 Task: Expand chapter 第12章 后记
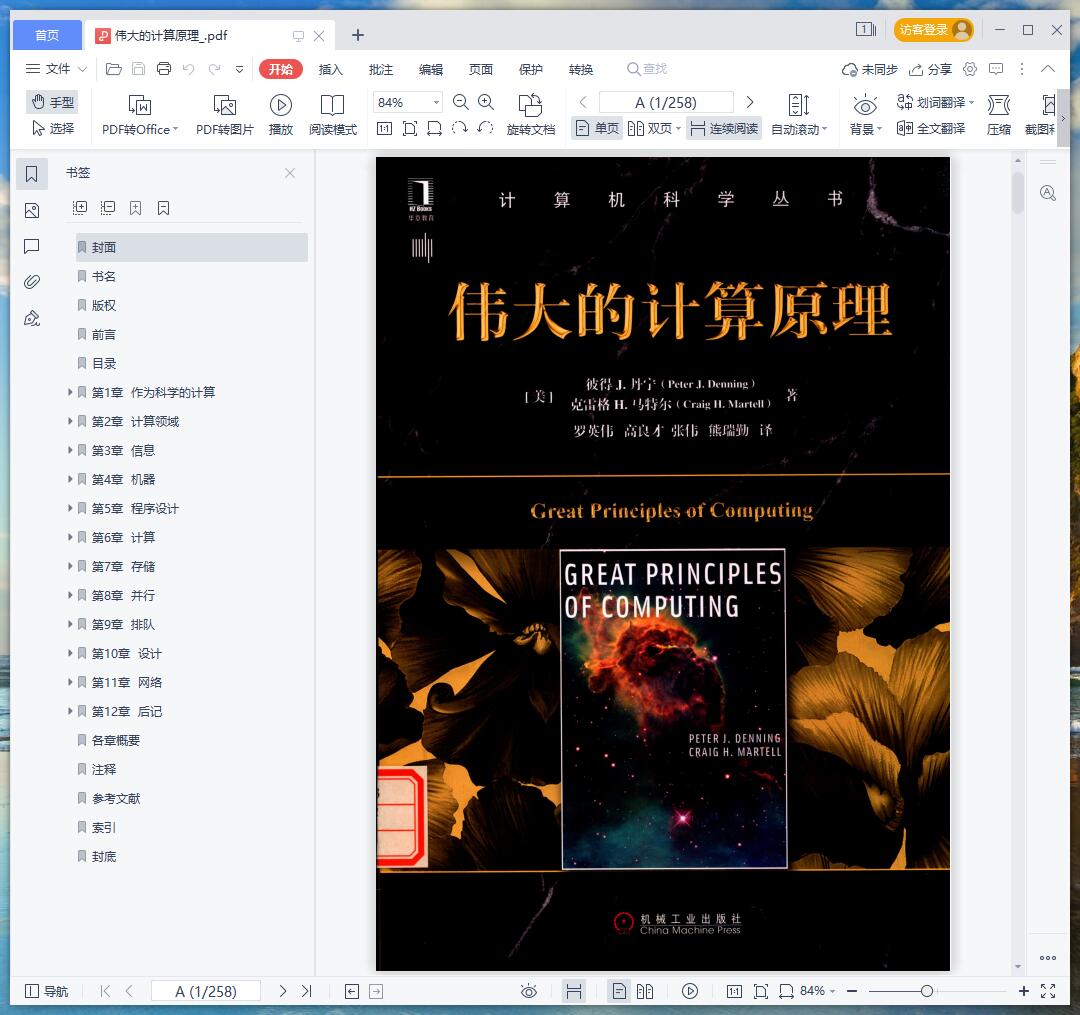coord(70,711)
